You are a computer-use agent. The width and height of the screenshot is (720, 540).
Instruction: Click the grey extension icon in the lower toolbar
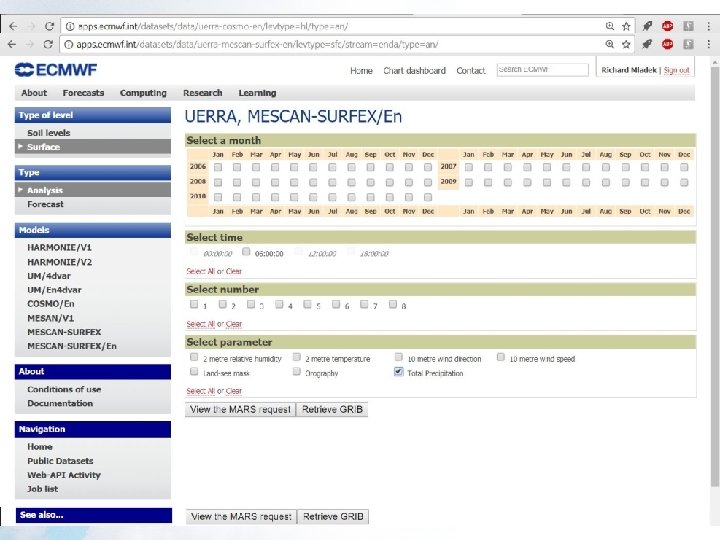click(688, 45)
